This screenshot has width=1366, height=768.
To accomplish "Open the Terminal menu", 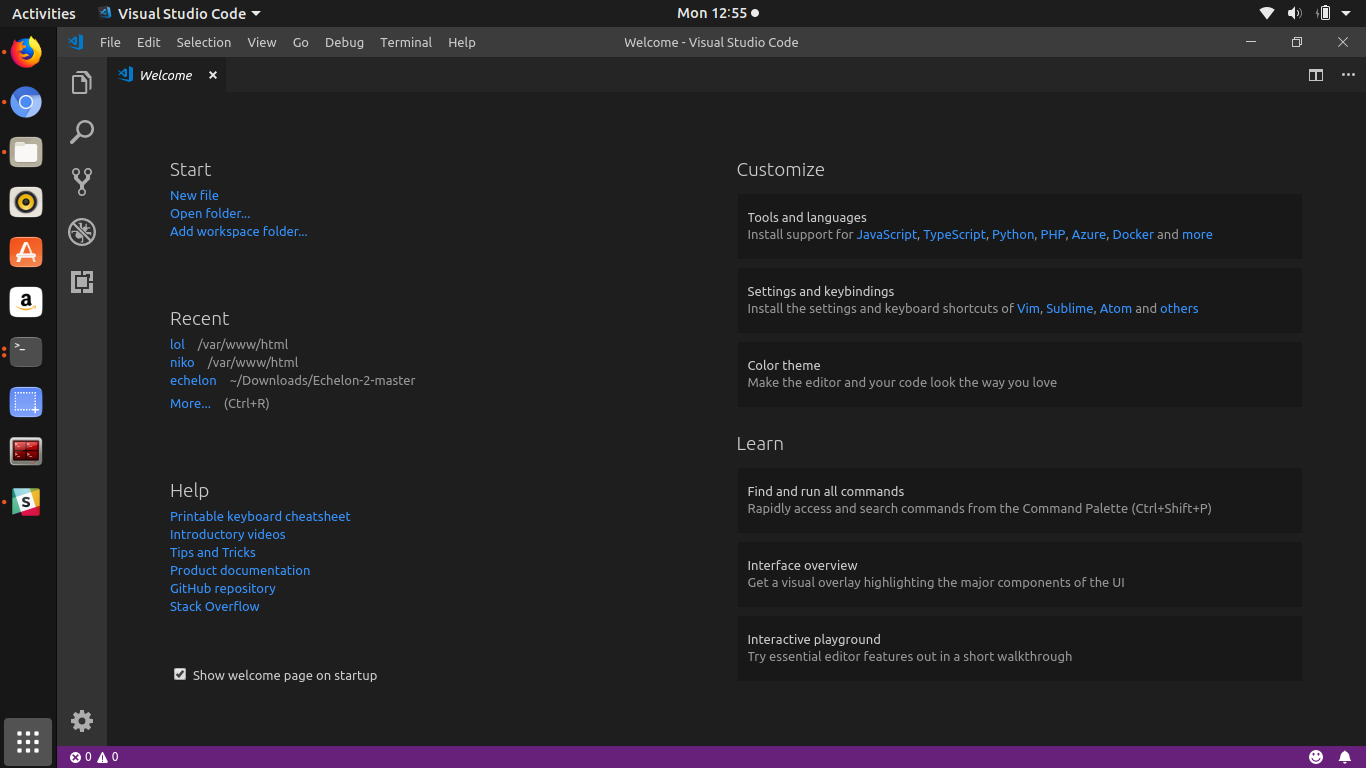I will click(x=406, y=42).
